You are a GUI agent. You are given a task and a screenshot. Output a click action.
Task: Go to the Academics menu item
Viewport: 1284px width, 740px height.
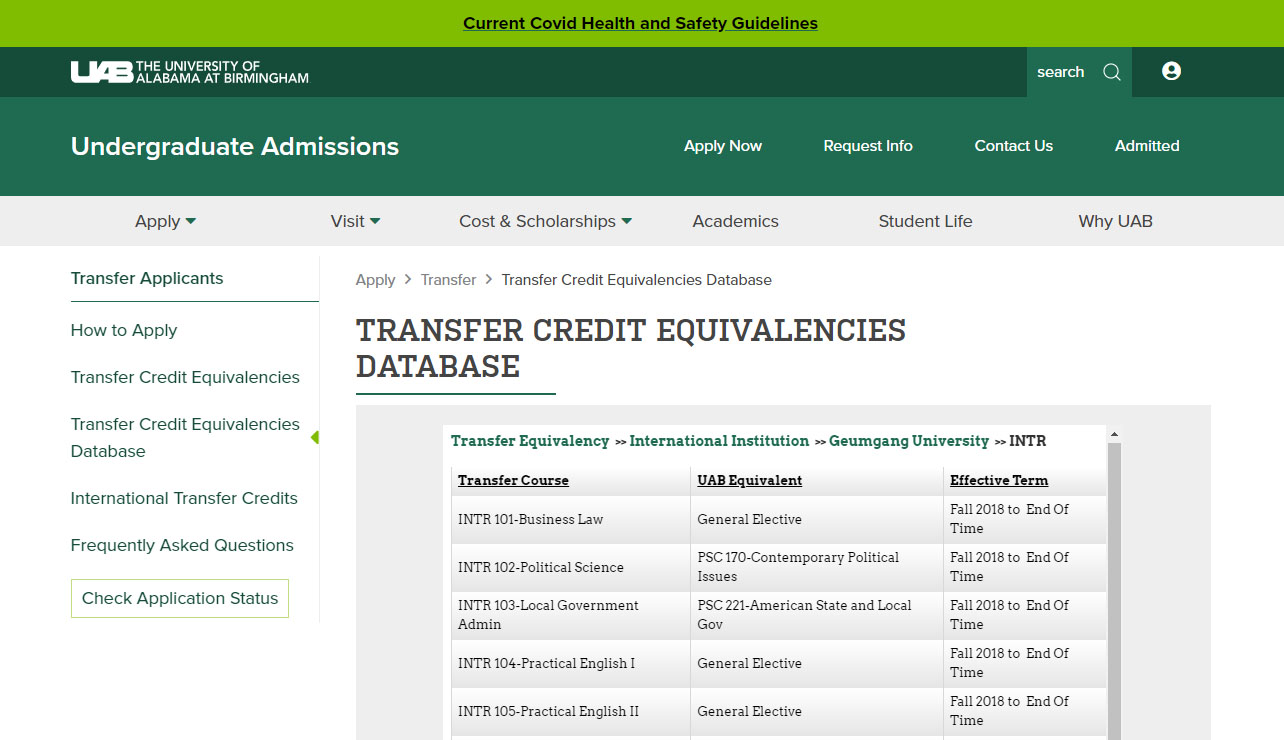[x=735, y=221]
